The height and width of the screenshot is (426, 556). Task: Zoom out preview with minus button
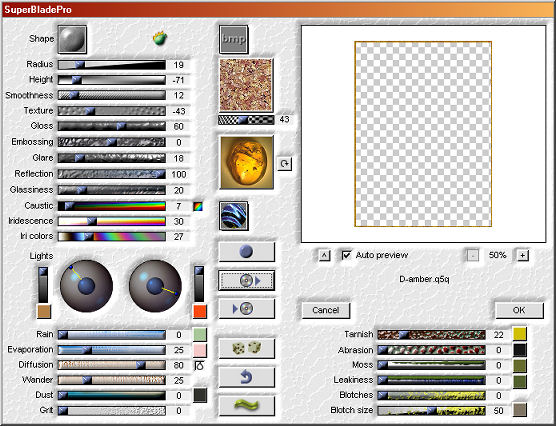coord(472,255)
